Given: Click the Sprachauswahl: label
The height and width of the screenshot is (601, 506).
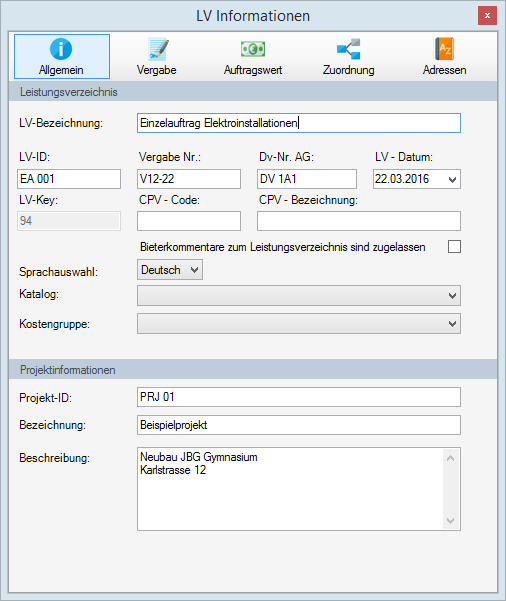Looking at the screenshot, I should 59,272.
